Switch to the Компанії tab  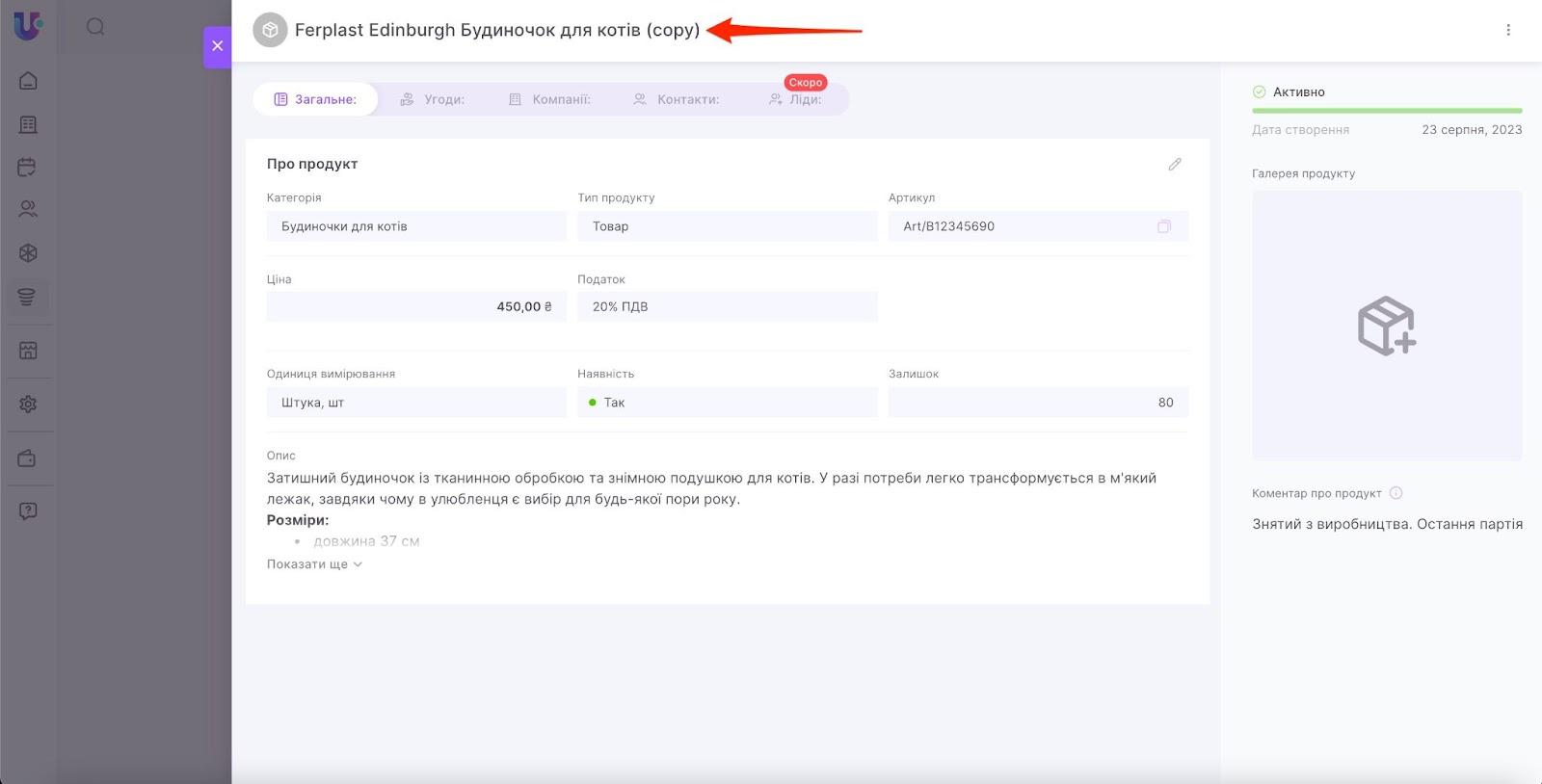point(549,99)
